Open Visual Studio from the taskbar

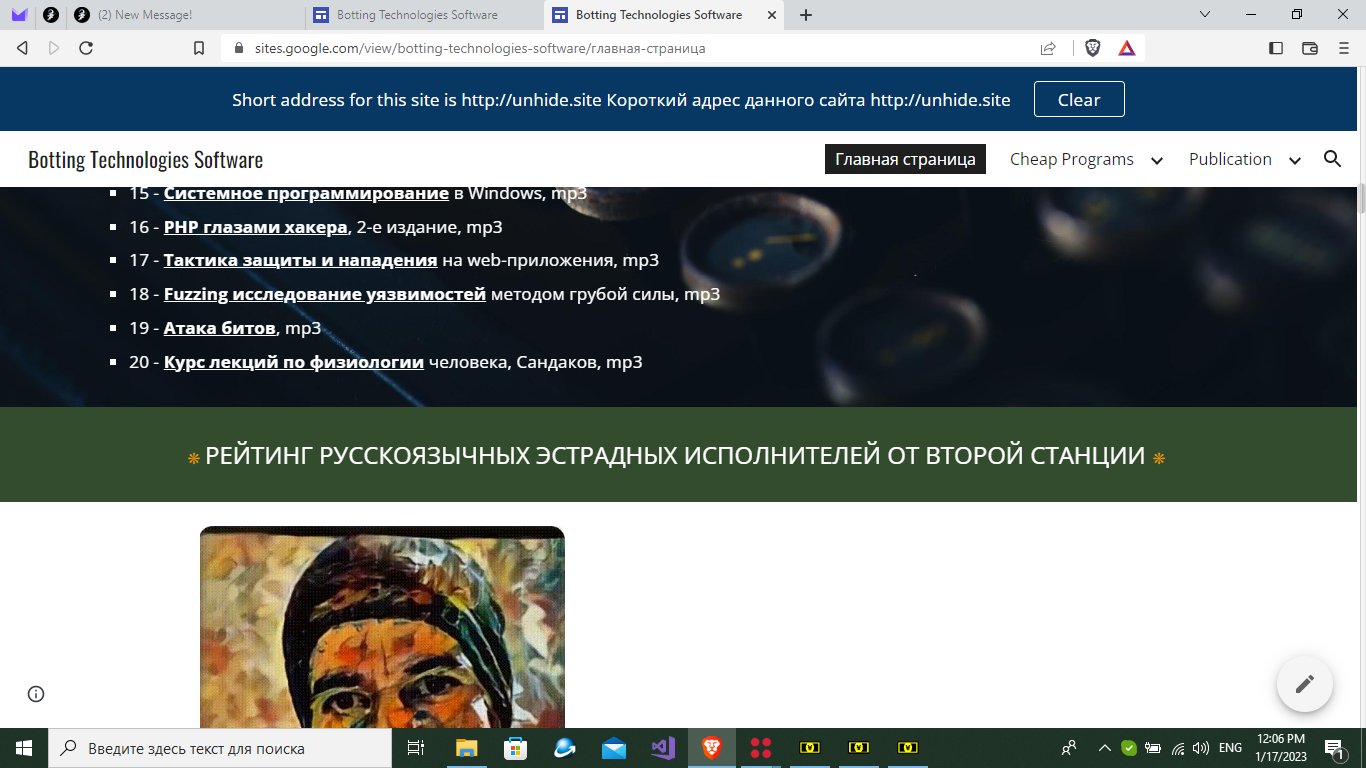click(662, 748)
